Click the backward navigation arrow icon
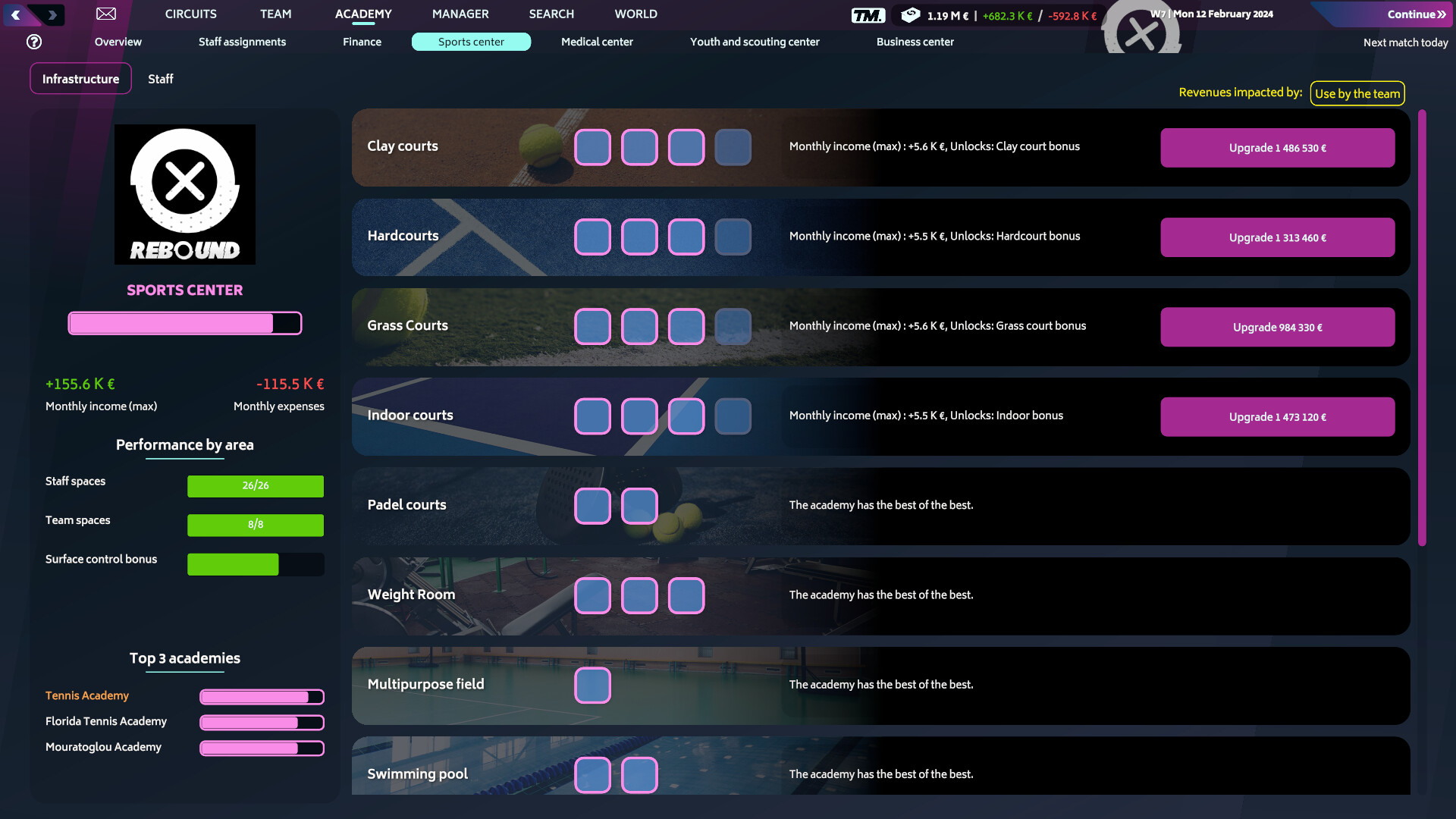The image size is (1456, 819). point(15,13)
